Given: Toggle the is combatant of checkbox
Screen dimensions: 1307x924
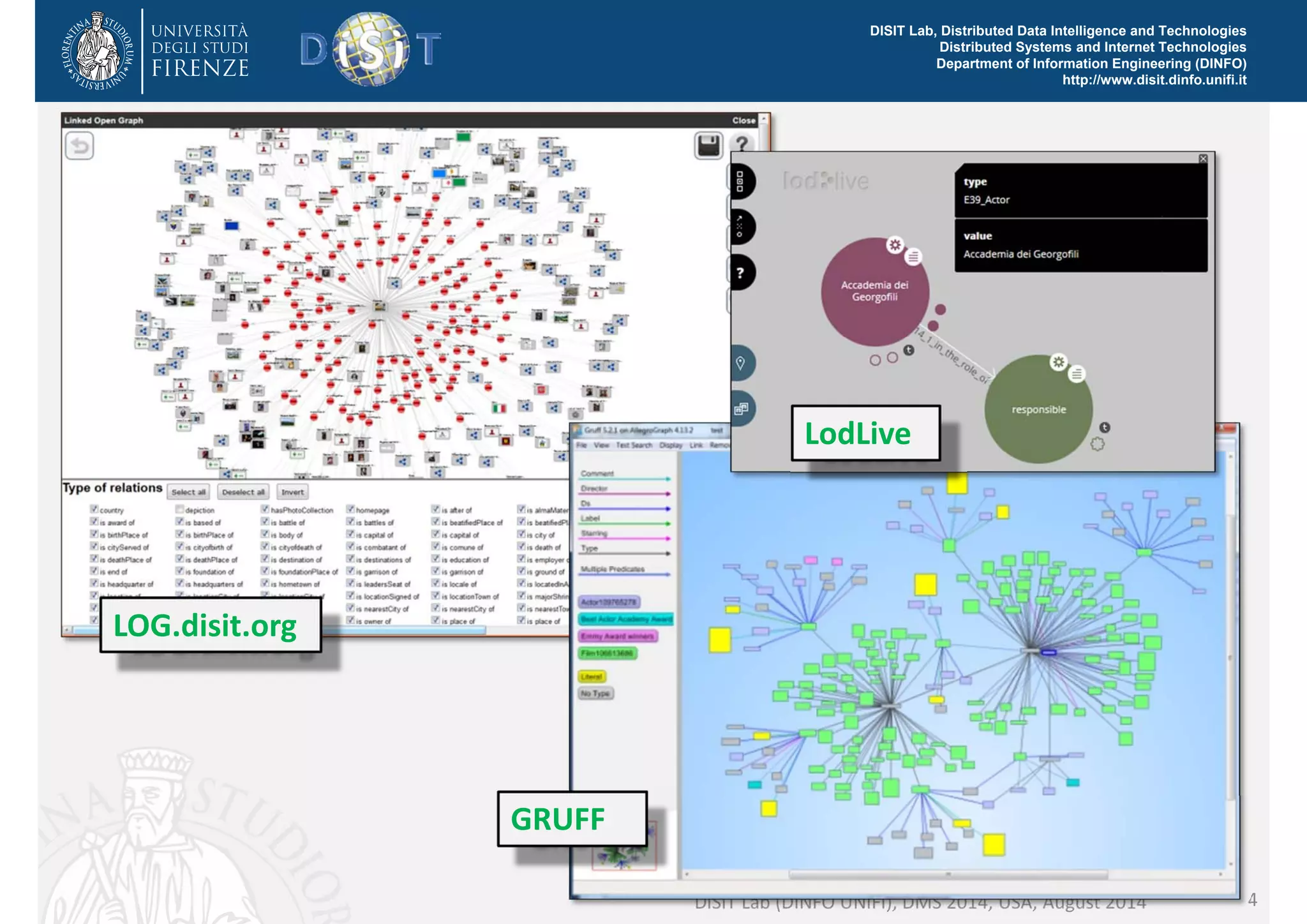Looking at the screenshot, I should (350, 546).
